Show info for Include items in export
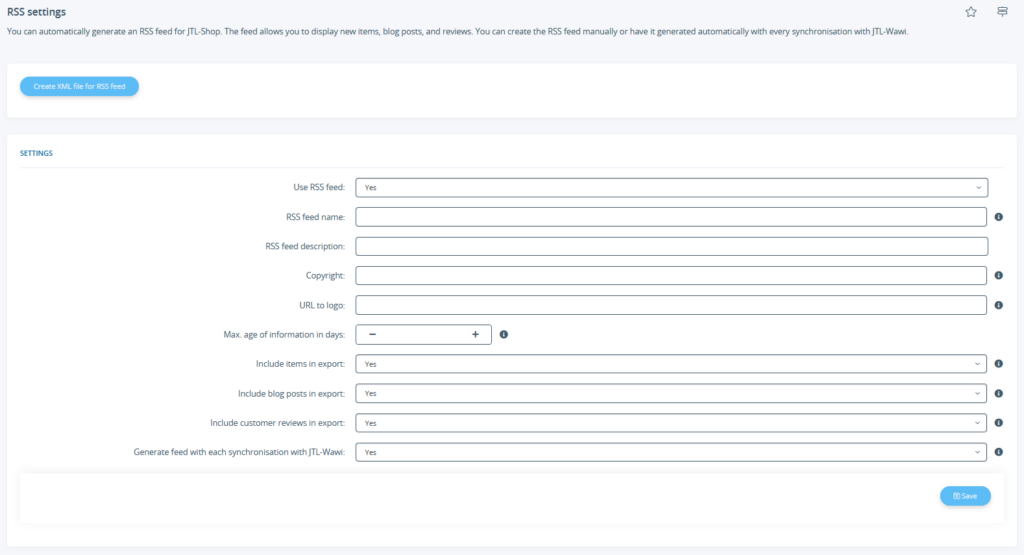 pos(999,364)
